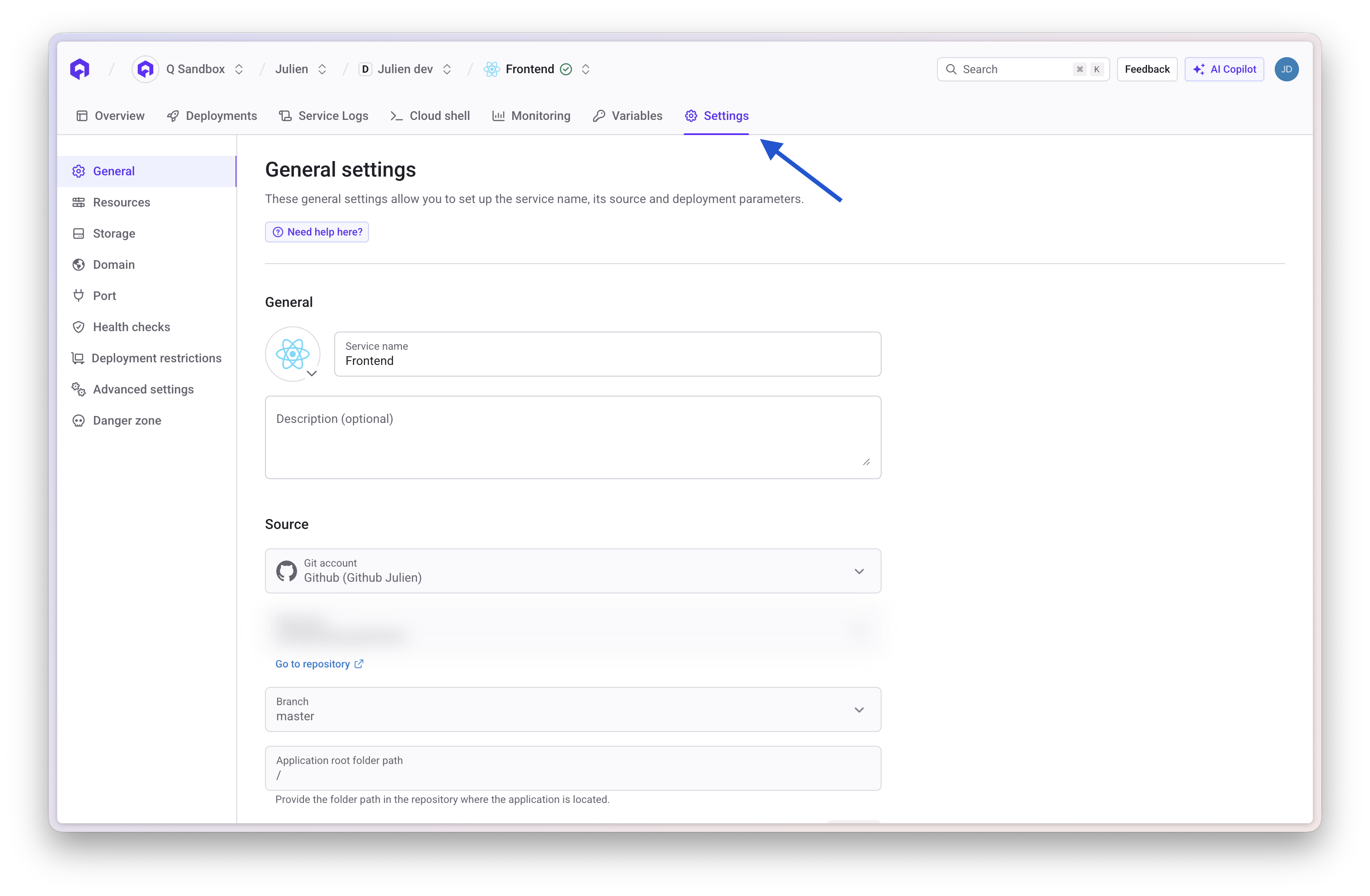The image size is (1370, 896).
Task: Click the Need help here? button
Action: point(317,232)
